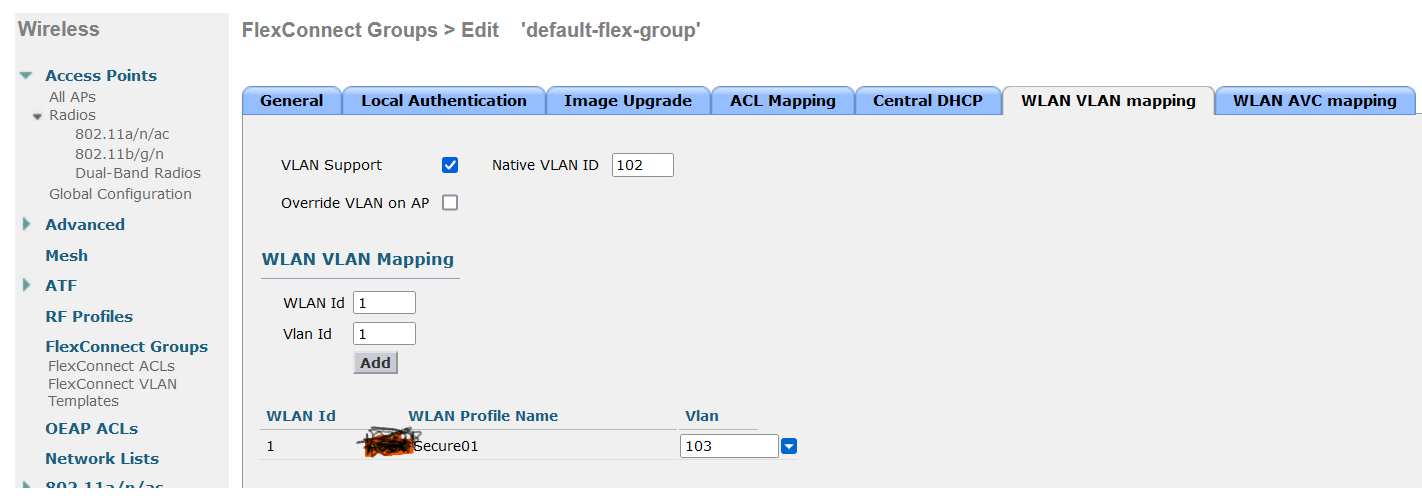The image size is (1422, 502).
Task: Open the Central DHCP tab
Action: point(928,100)
